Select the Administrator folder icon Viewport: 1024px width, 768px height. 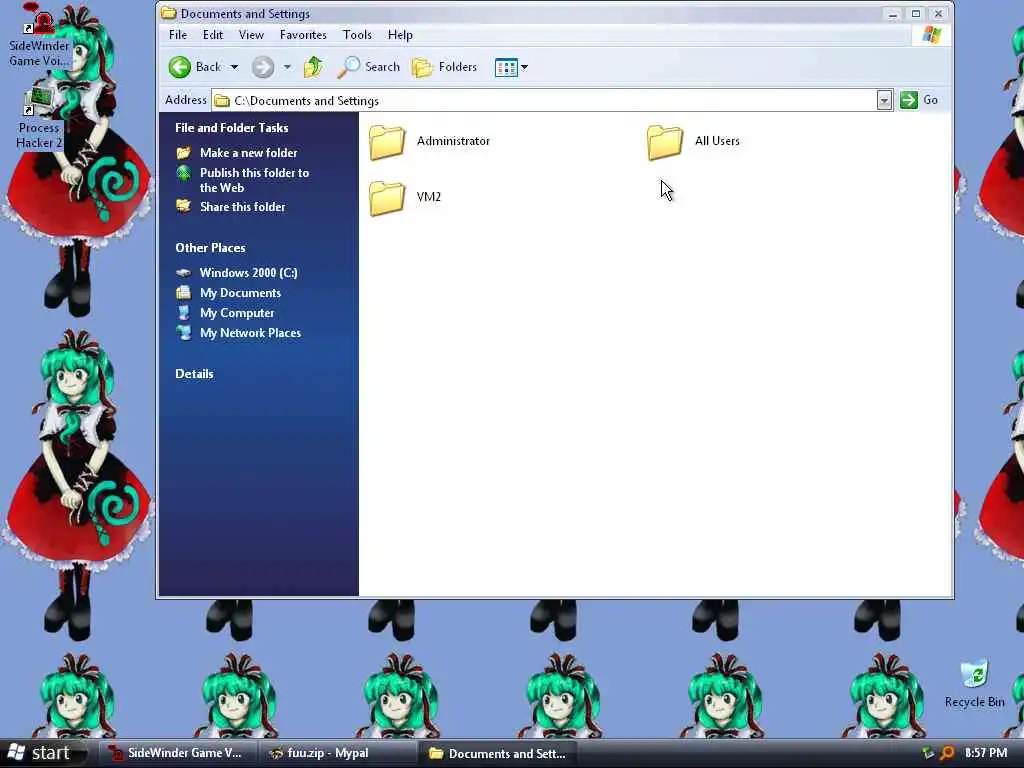coord(387,142)
